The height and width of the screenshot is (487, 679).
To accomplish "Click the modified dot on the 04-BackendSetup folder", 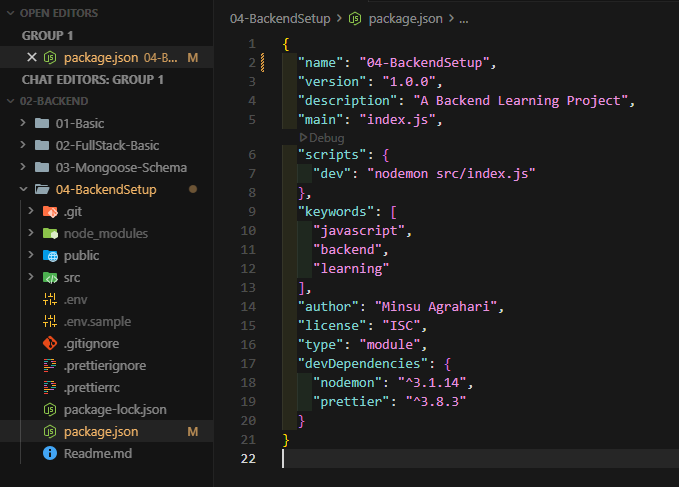I will point(193,189).
